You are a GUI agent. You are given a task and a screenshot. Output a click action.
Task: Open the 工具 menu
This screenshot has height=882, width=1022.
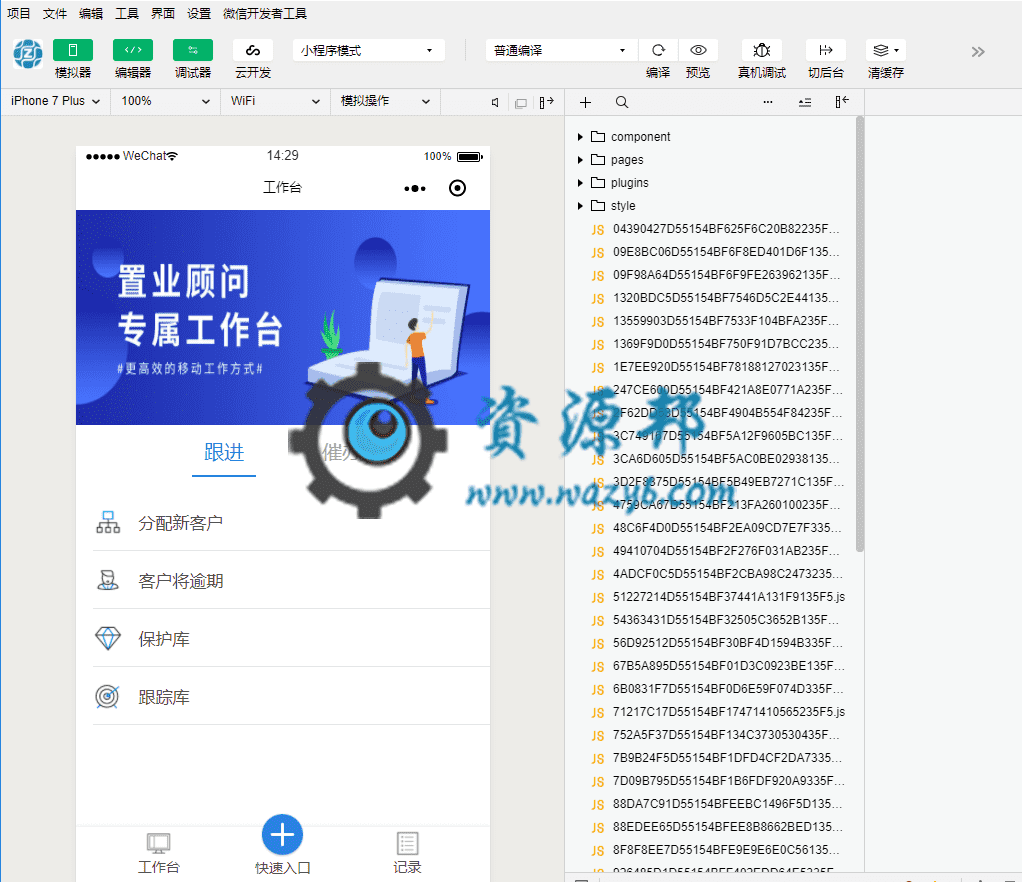(127, 13)
